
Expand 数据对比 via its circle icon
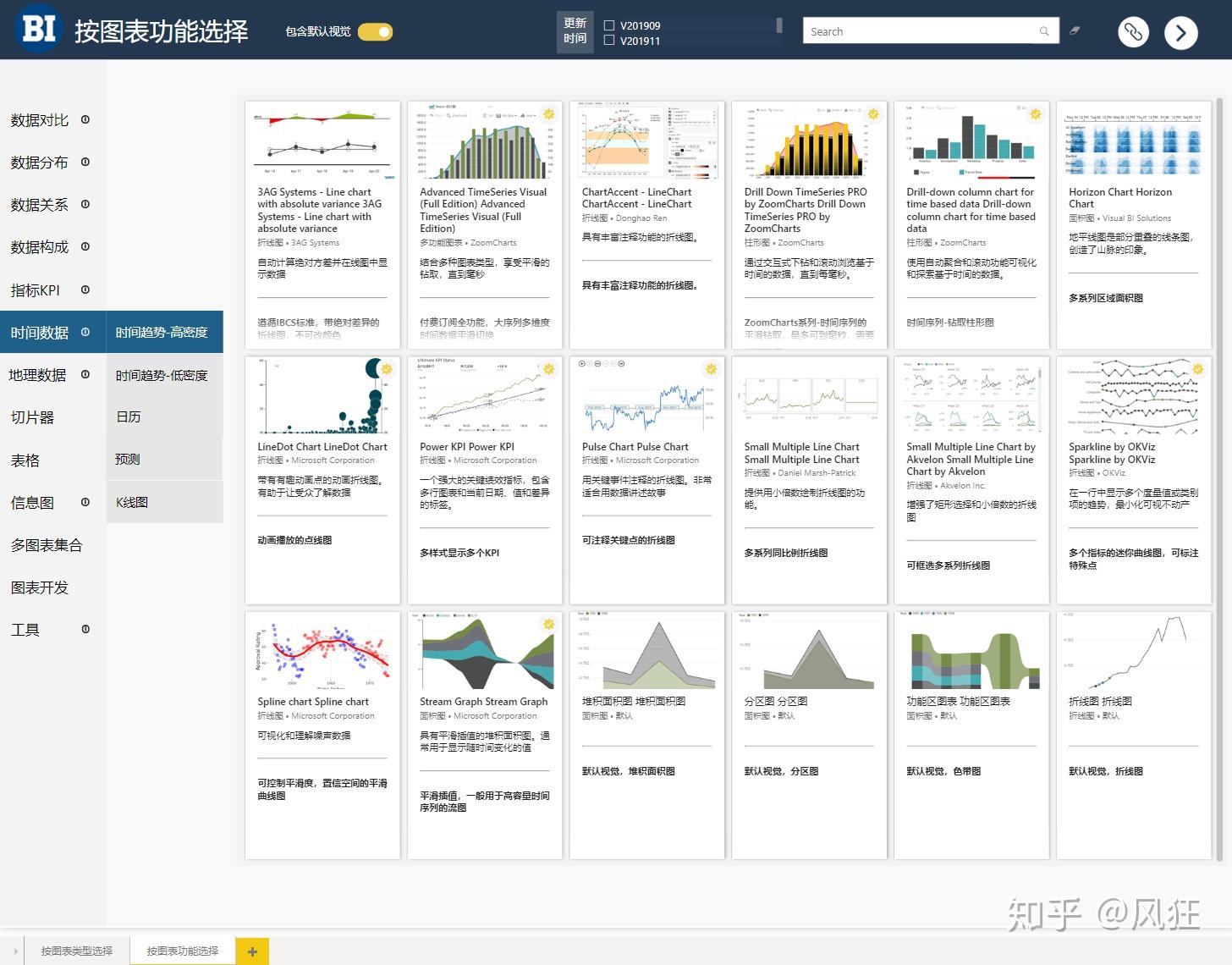click(x=85, y=119)
